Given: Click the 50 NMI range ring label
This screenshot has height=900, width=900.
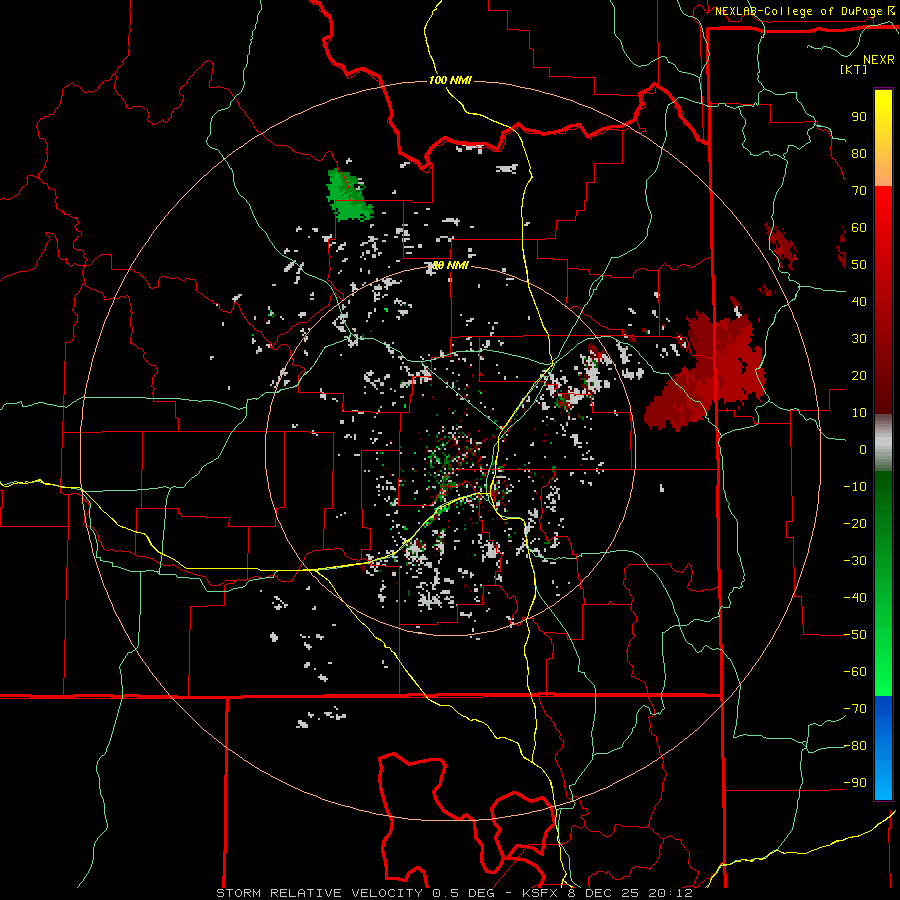Looking at the screenshot, I should [x=450, y=265].
